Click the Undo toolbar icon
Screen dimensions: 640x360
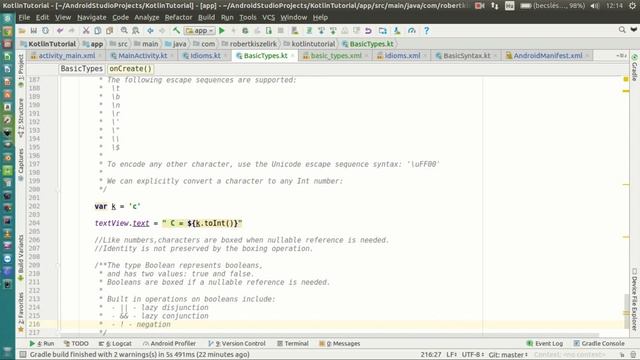60,31
